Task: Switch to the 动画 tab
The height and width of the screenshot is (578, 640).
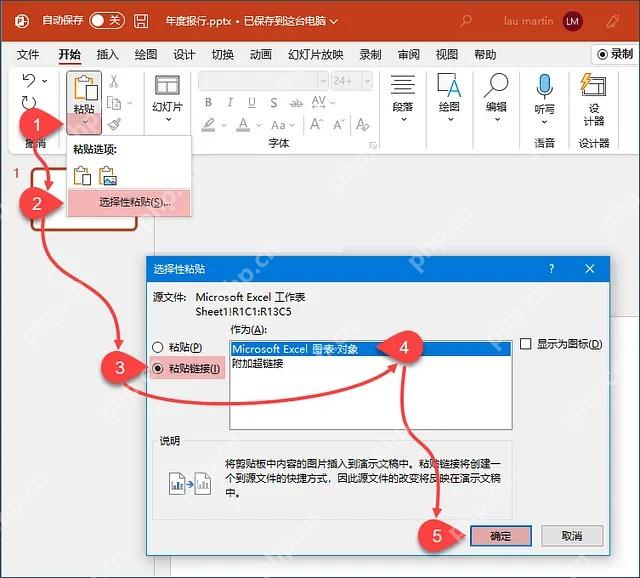Action: pyautogui.click(x=261, y=54)
